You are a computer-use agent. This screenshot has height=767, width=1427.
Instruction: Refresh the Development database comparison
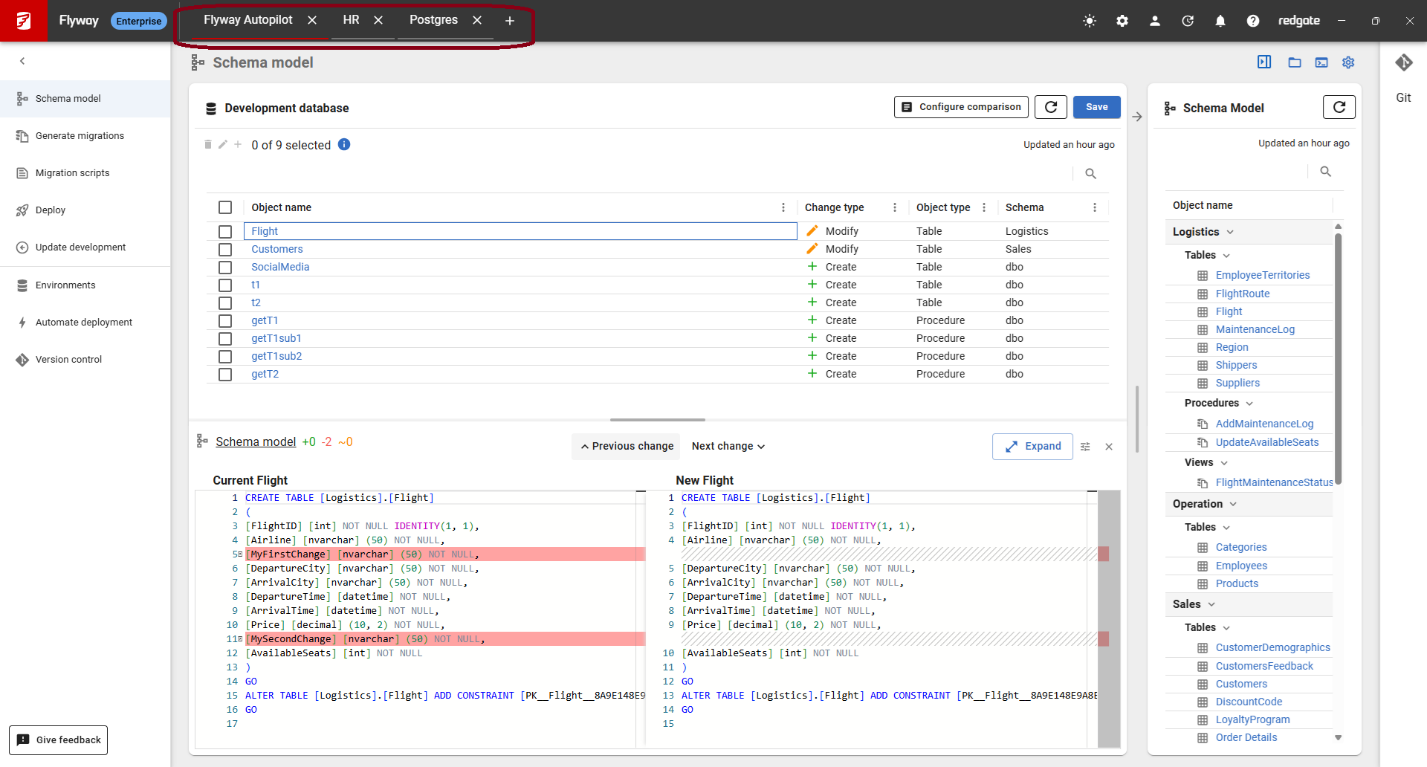pyautogui.click(x=1050, y=107)
